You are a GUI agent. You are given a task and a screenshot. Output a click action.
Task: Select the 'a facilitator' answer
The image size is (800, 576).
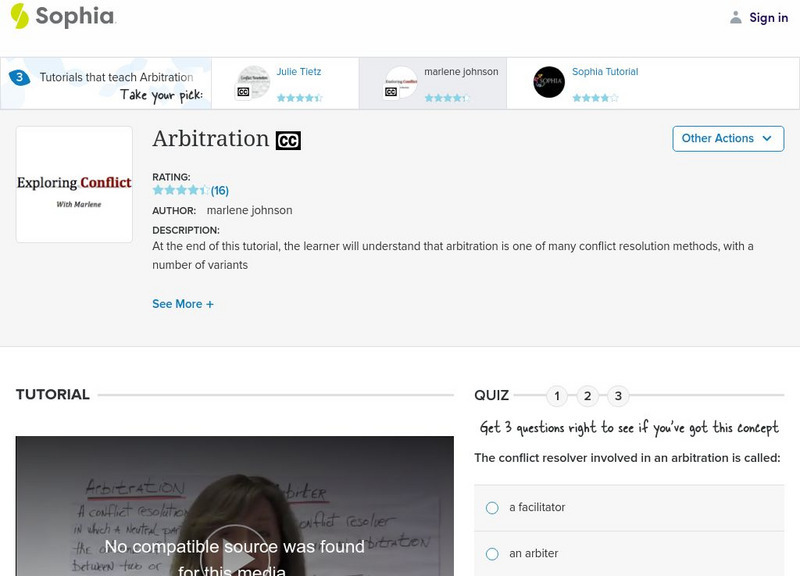coord(491,508)
